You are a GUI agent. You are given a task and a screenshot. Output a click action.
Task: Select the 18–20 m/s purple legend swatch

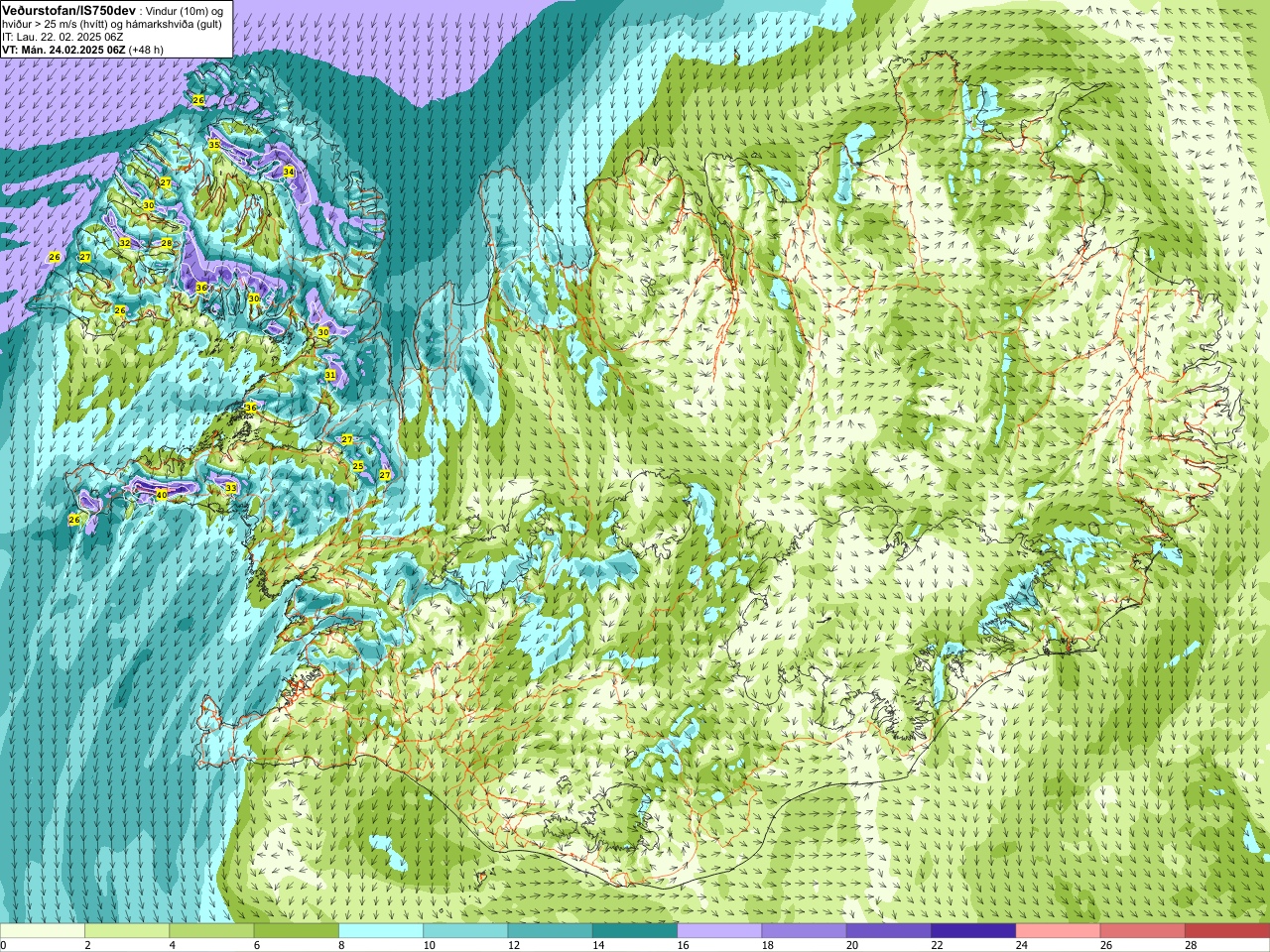(x=805, y=931)
